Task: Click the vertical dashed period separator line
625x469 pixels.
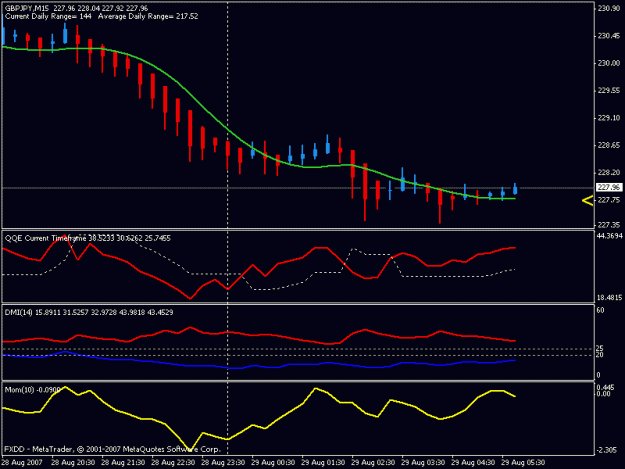Action: point(228,227)
